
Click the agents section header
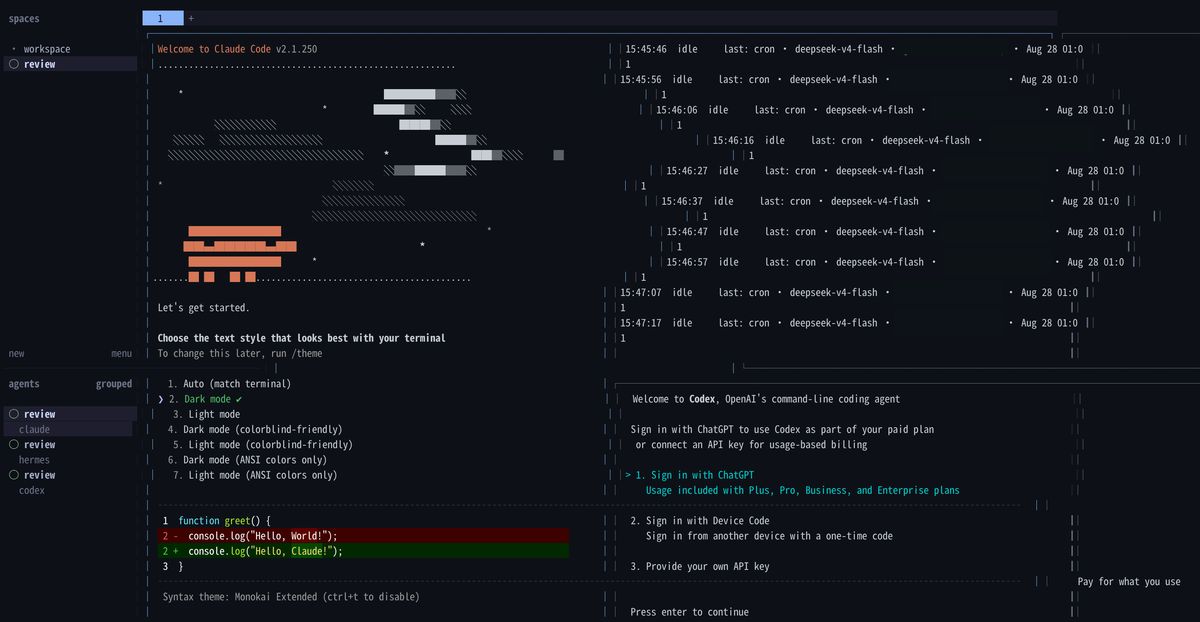24,384
